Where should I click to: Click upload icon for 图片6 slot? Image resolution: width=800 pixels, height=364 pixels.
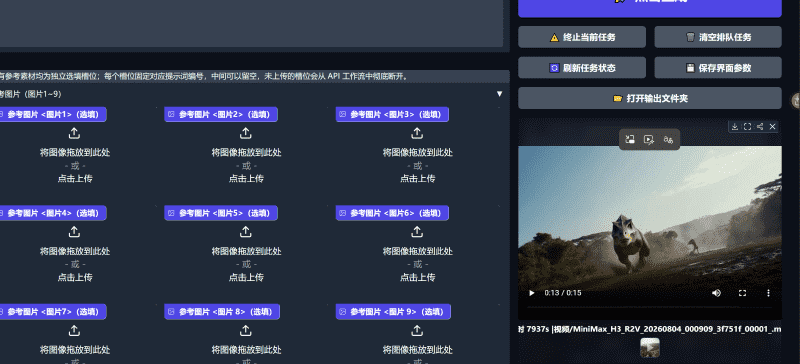click(x=417, y=232)
